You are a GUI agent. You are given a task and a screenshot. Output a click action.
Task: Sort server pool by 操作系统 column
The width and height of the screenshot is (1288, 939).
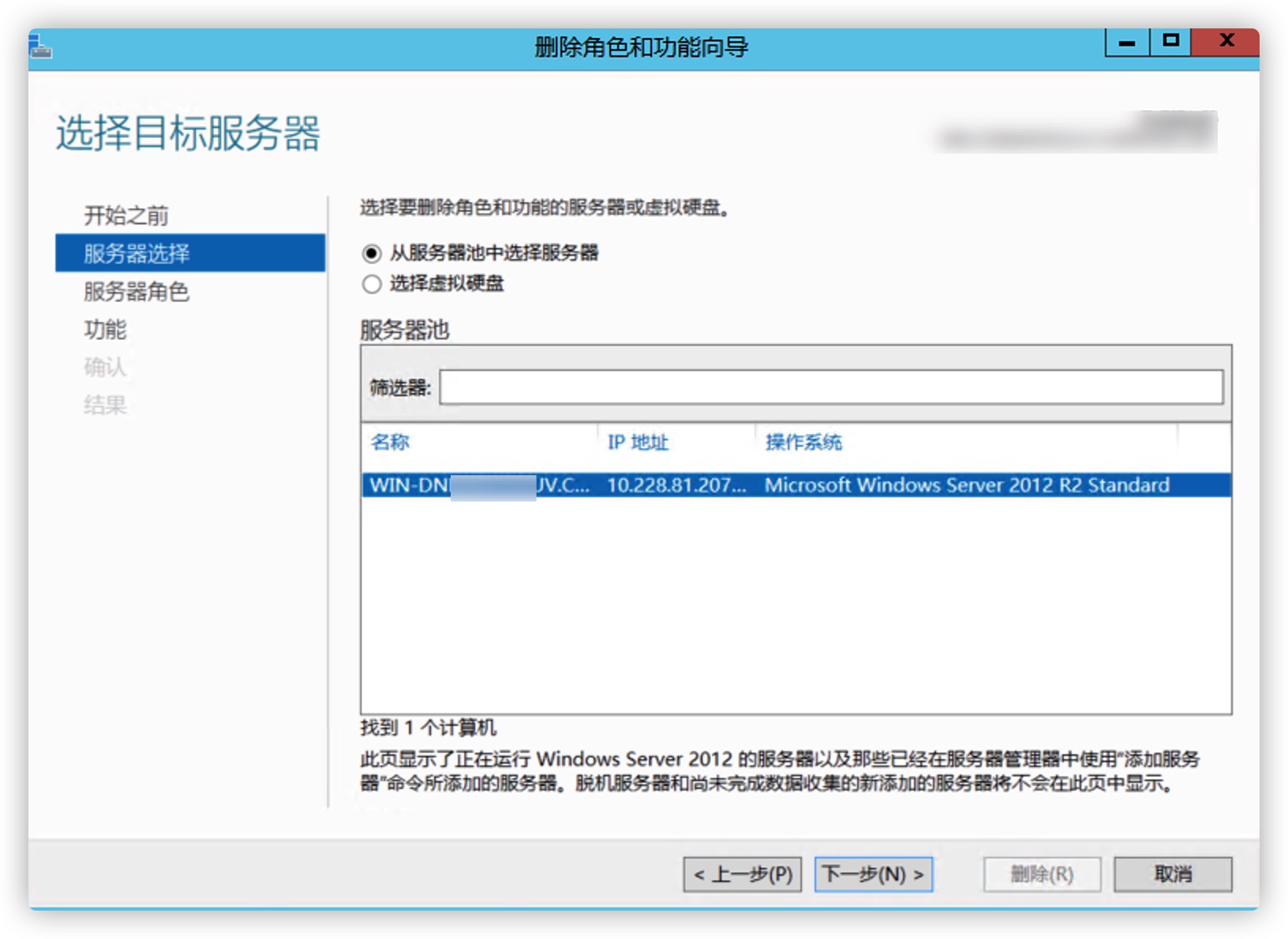(803, 442)
